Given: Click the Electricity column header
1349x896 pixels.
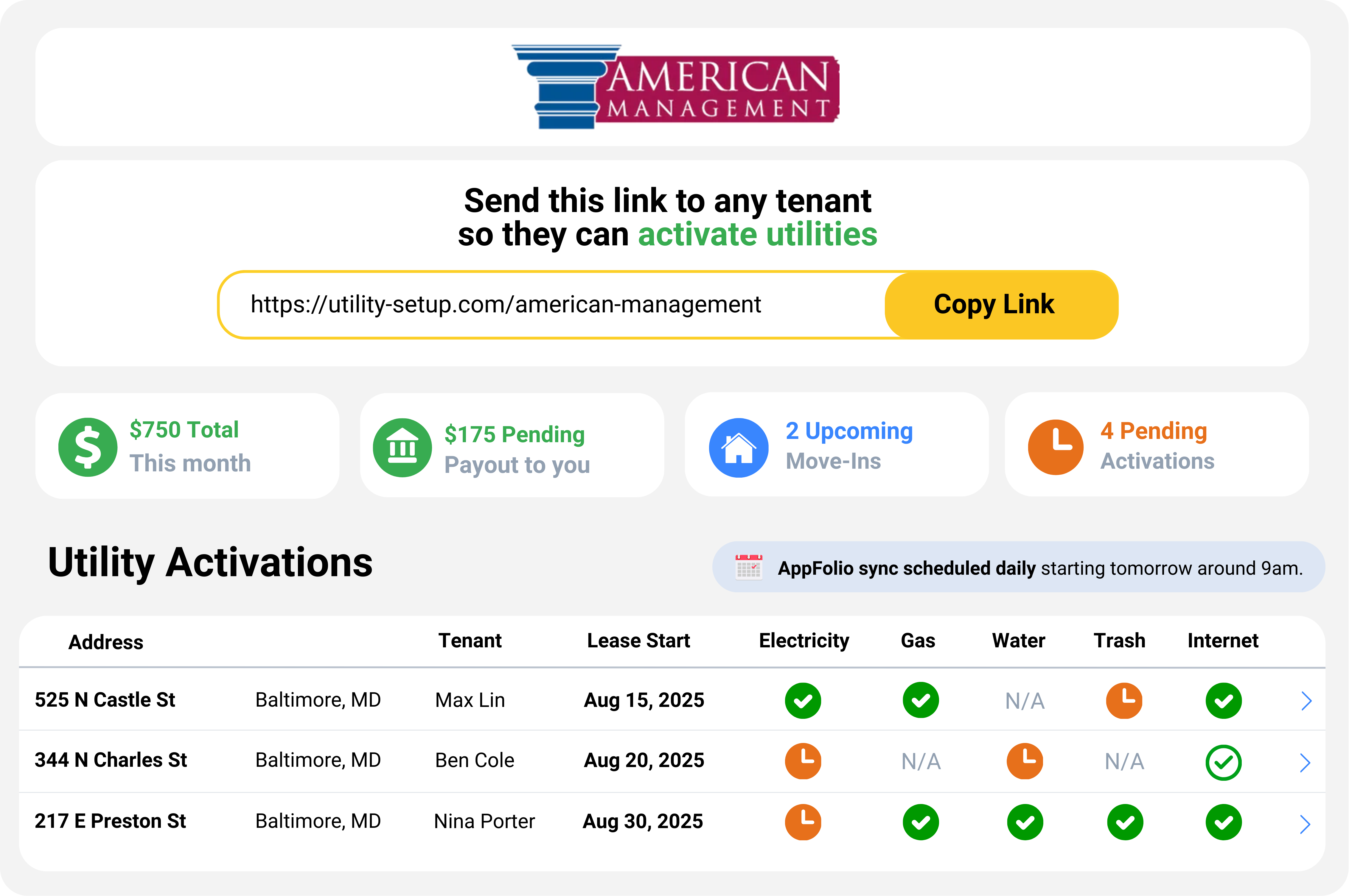Looking at the screenshot, I should (x=804, y=641).
